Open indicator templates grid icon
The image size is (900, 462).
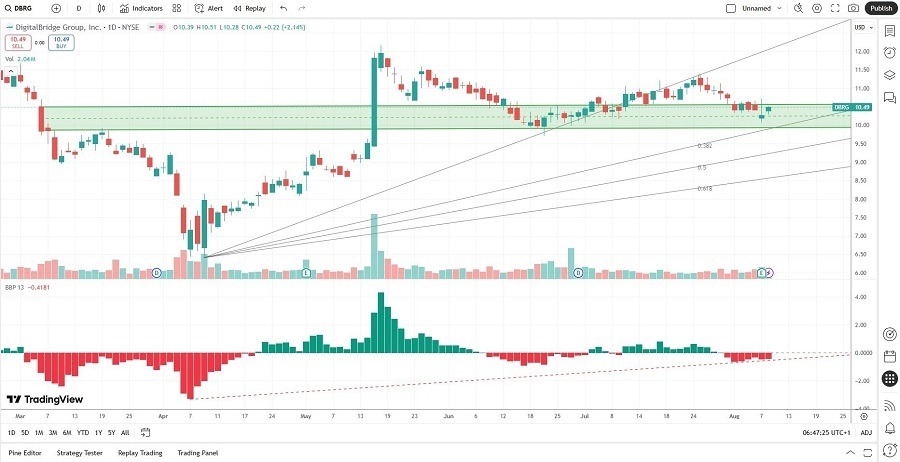click(177, 9)
